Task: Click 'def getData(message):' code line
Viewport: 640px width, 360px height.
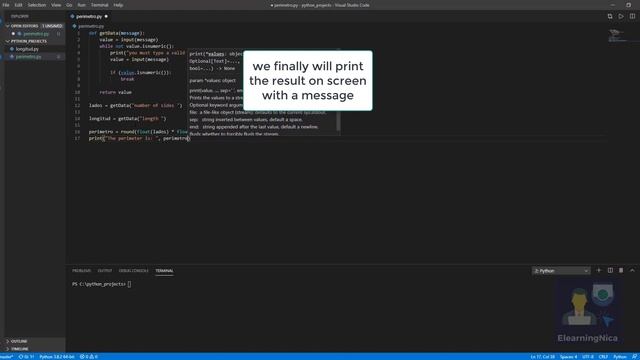Action: click(117, 33)
